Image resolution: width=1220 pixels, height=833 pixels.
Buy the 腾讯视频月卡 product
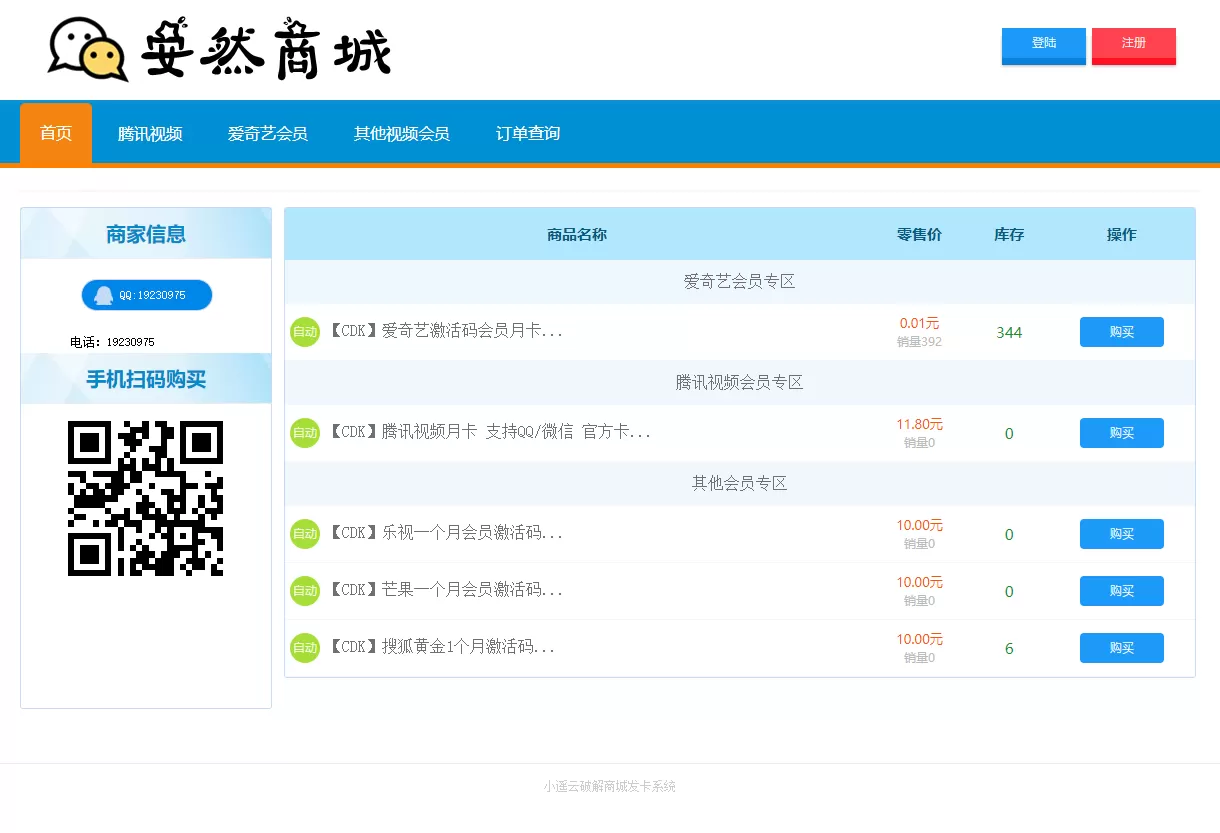[1122, 433]
